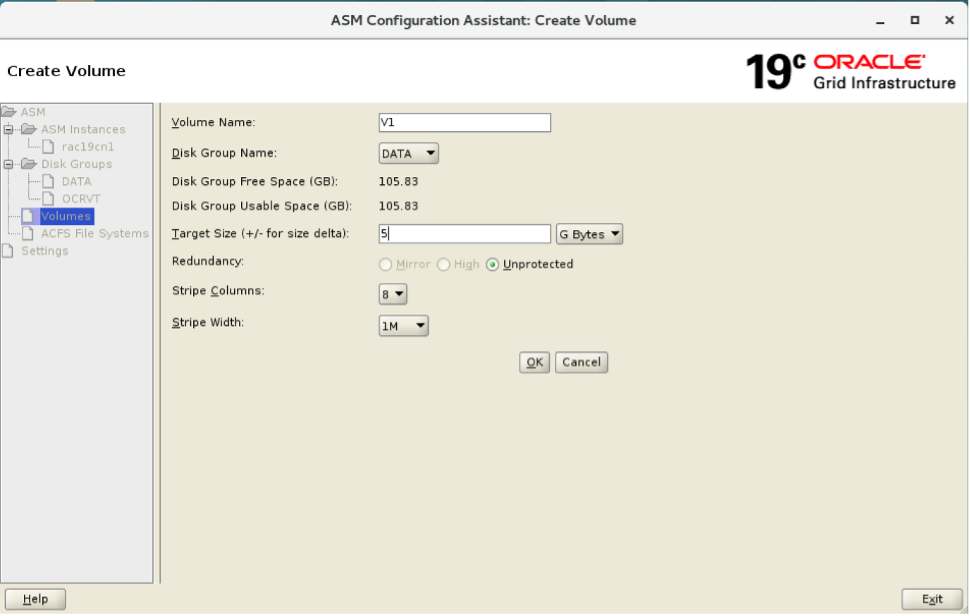The width and height of the screenshot is (970, 616).
Task: Select ASM Instances in the tree
Action: click(83, 129)
